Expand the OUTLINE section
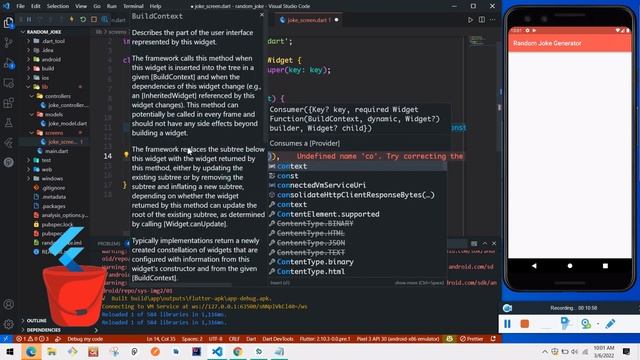640x360 pixels. tap(36, 321)
